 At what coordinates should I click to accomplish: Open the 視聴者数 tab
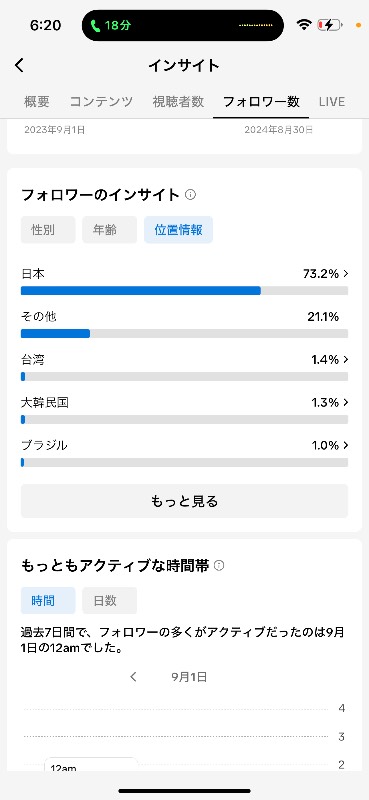tap(178, 102)
